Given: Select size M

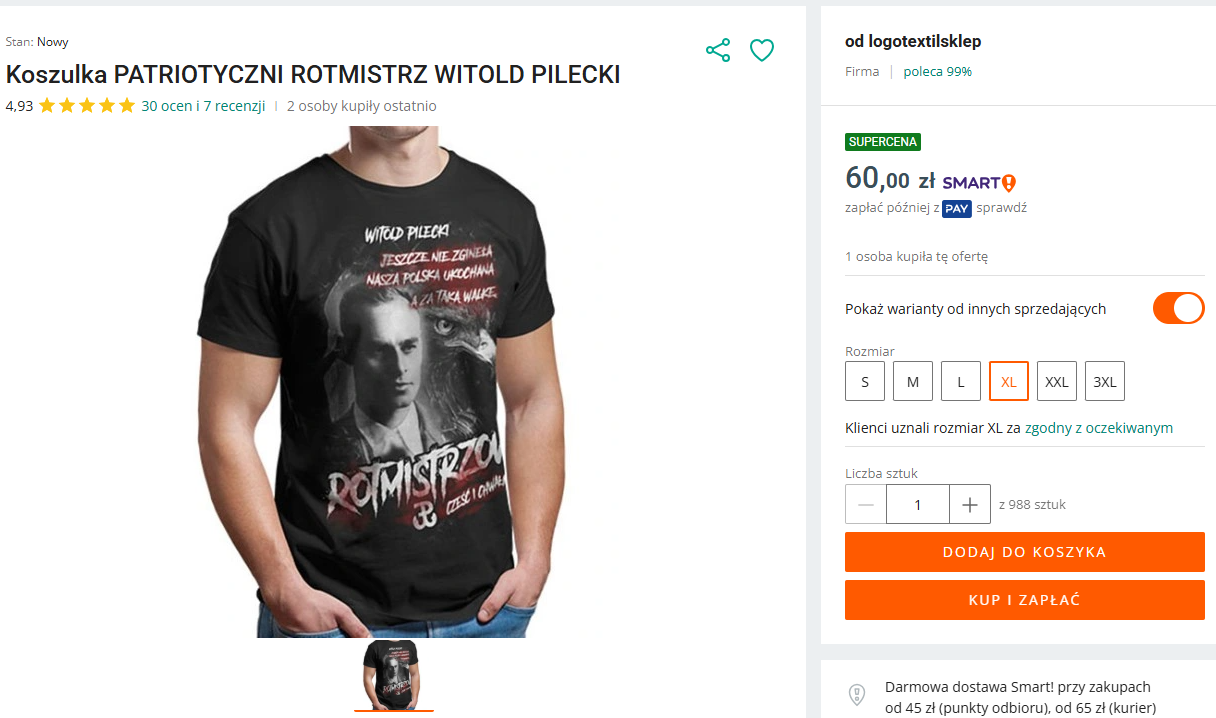Looking at the screenshot, I should (913, 381).
